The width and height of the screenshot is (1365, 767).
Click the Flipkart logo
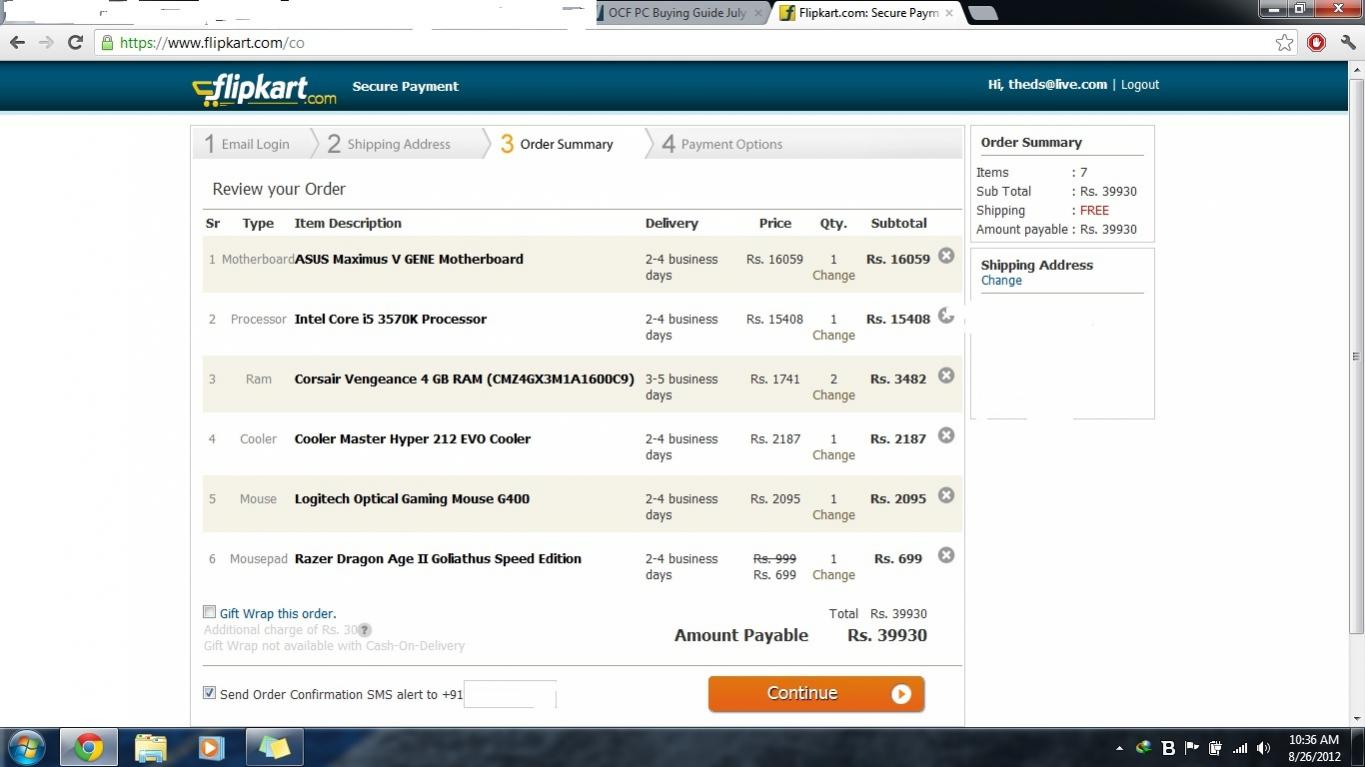pyautogui.click(x=265, y=89)
